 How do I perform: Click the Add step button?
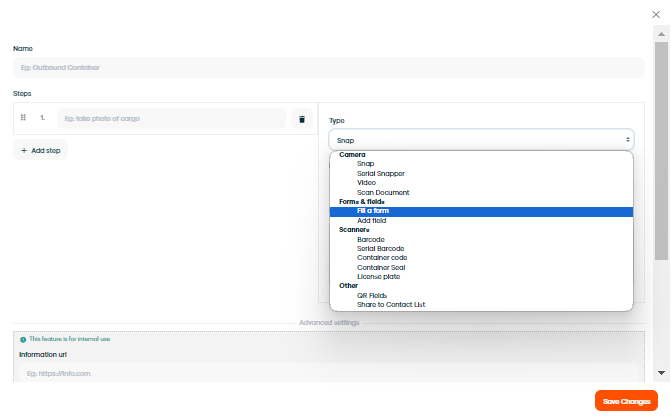(40, 150)
